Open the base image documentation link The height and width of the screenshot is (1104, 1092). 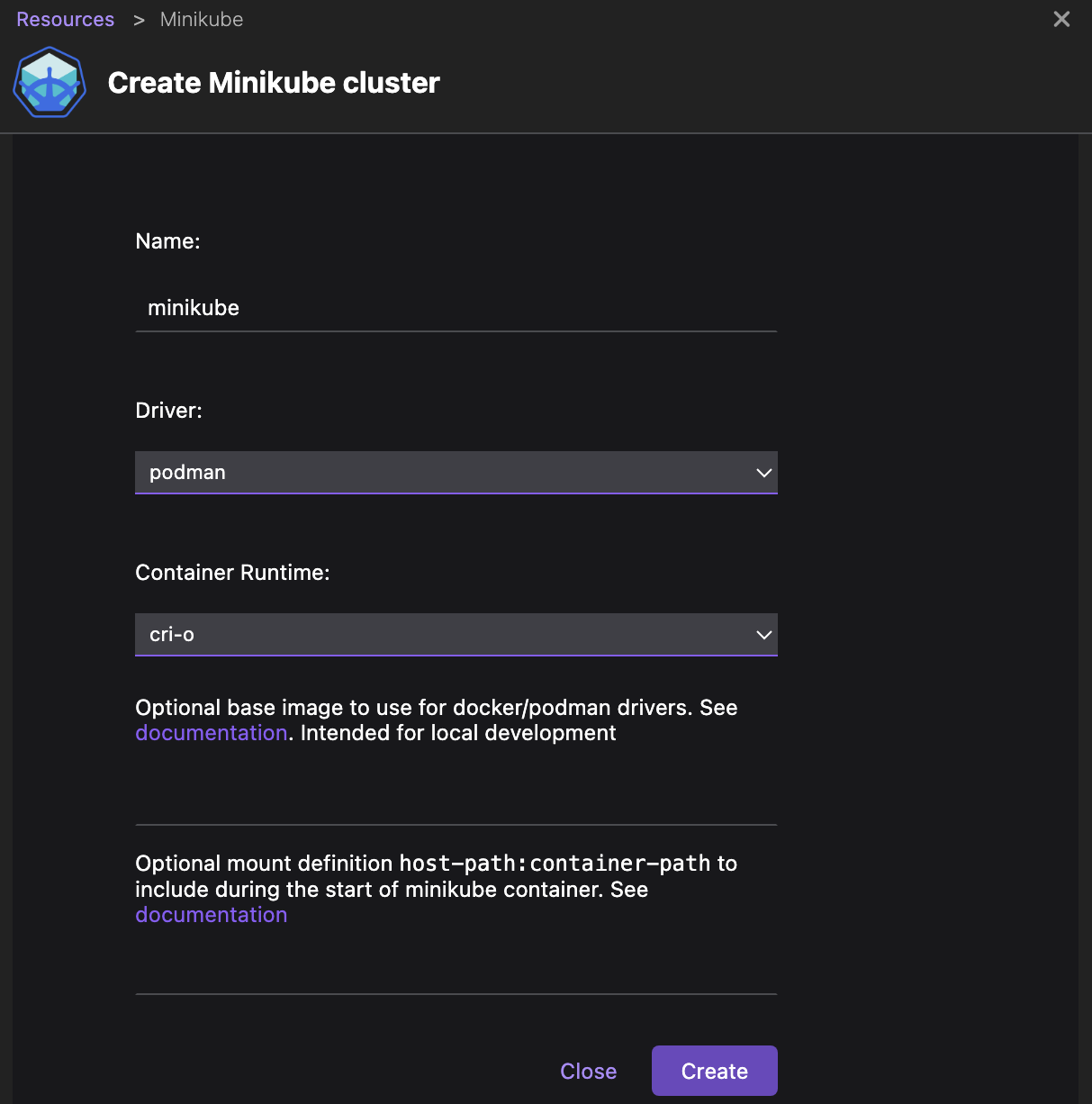[x=211, y=732]
